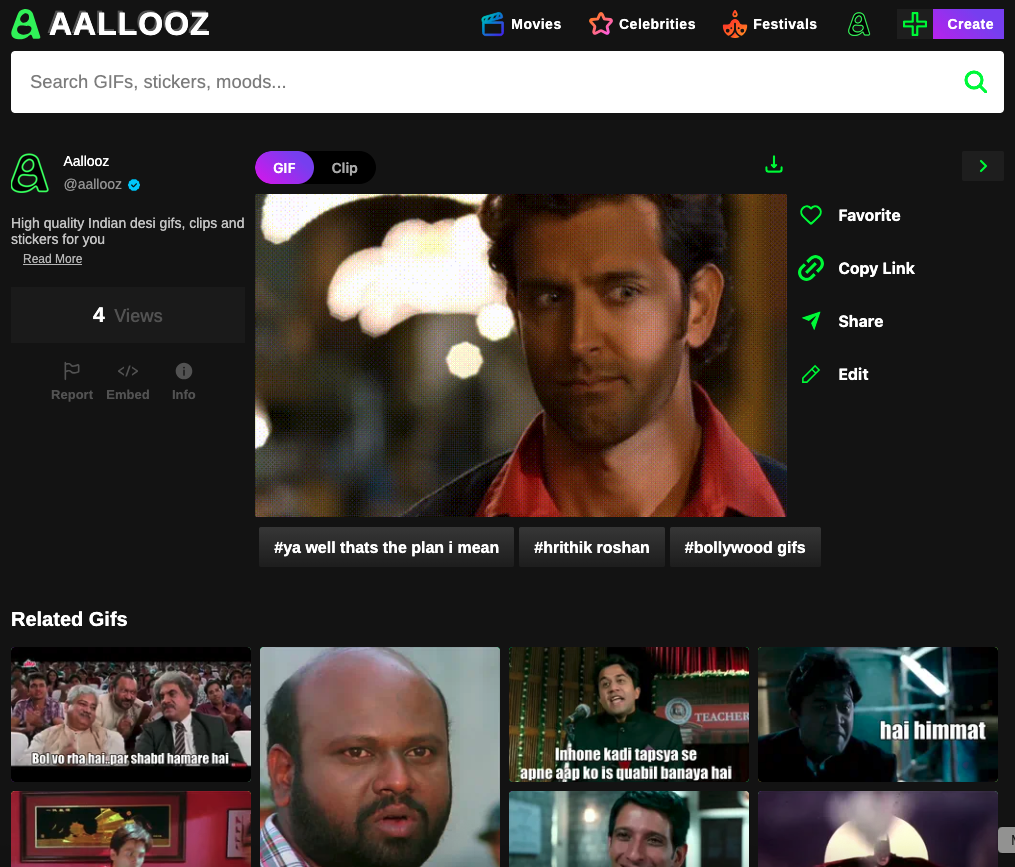The width and height of the screenshot is (1015, 867).
Task: Click the purple Create button
Action: click(x=968, y=24)
